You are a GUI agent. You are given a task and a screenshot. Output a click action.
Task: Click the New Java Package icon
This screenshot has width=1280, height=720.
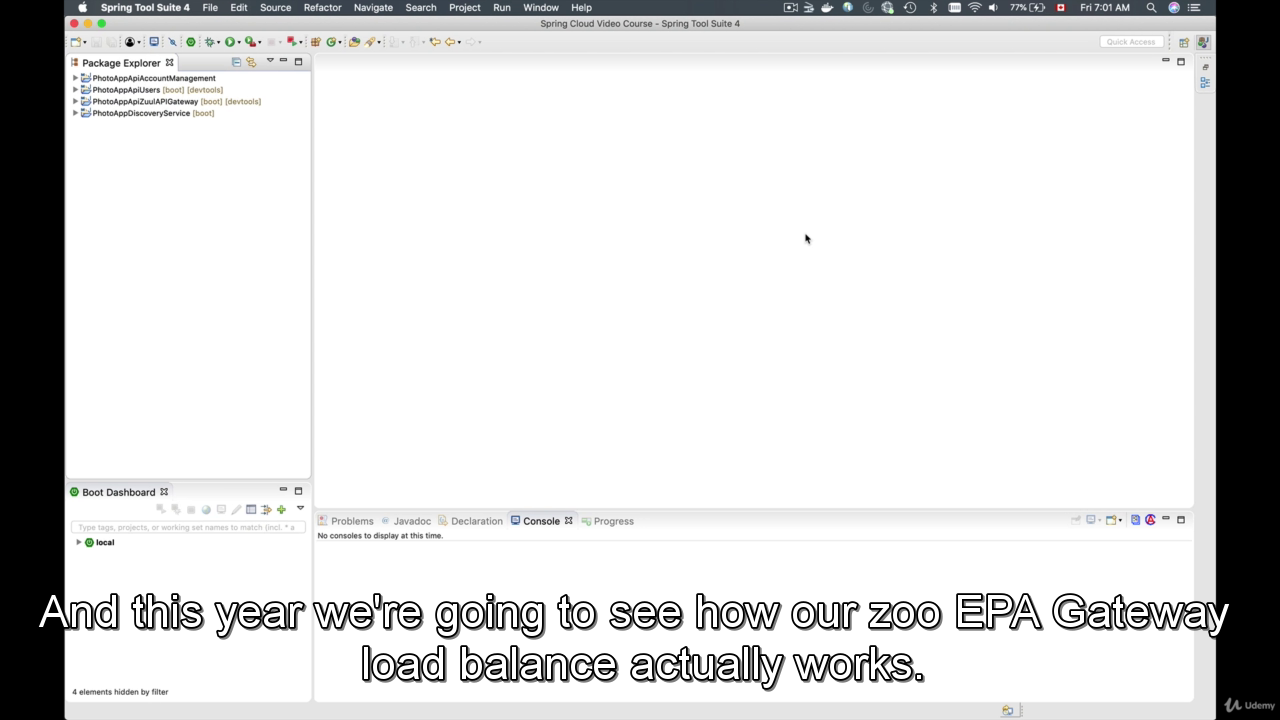316,42
